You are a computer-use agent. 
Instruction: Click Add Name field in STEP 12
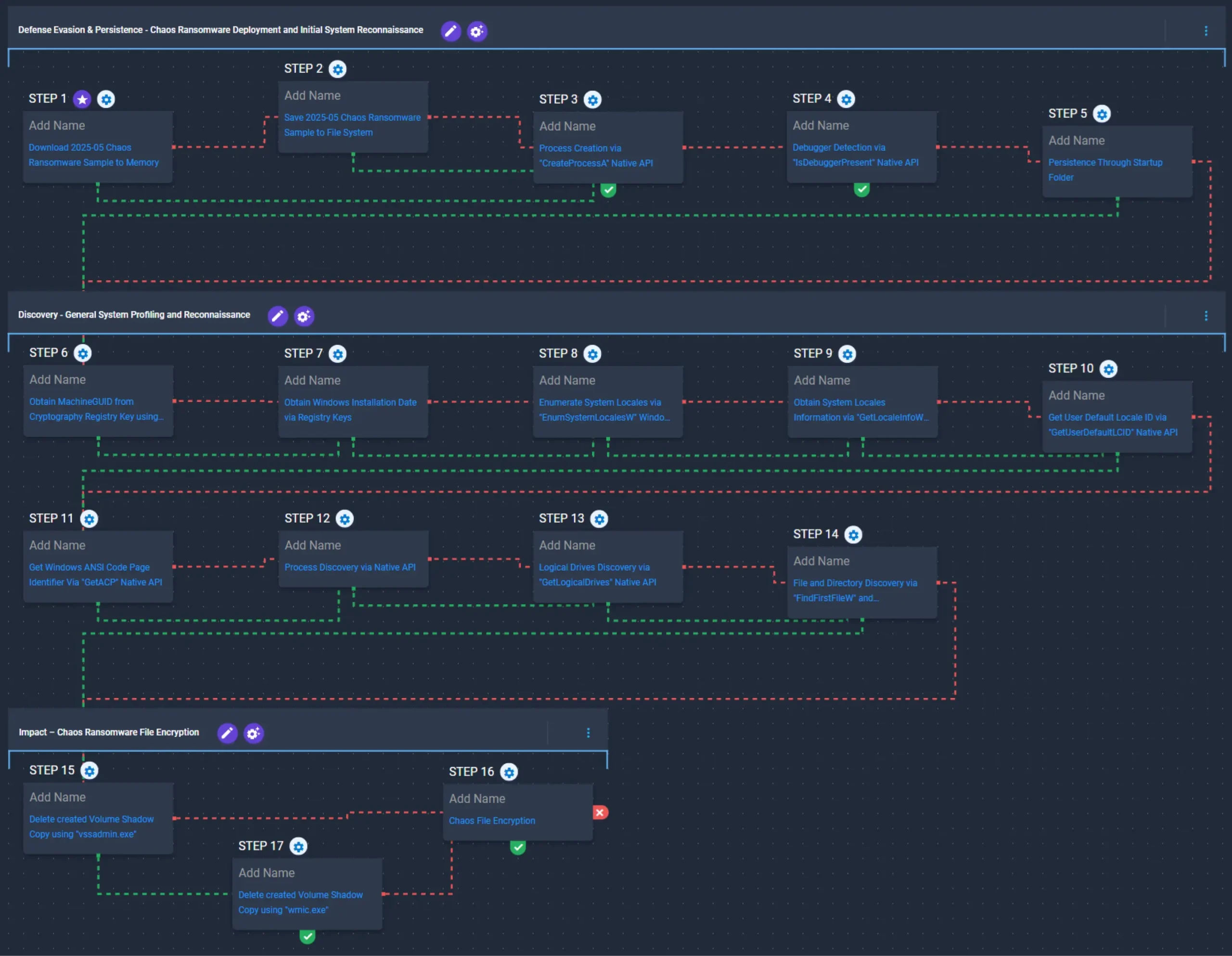point(312,546)
